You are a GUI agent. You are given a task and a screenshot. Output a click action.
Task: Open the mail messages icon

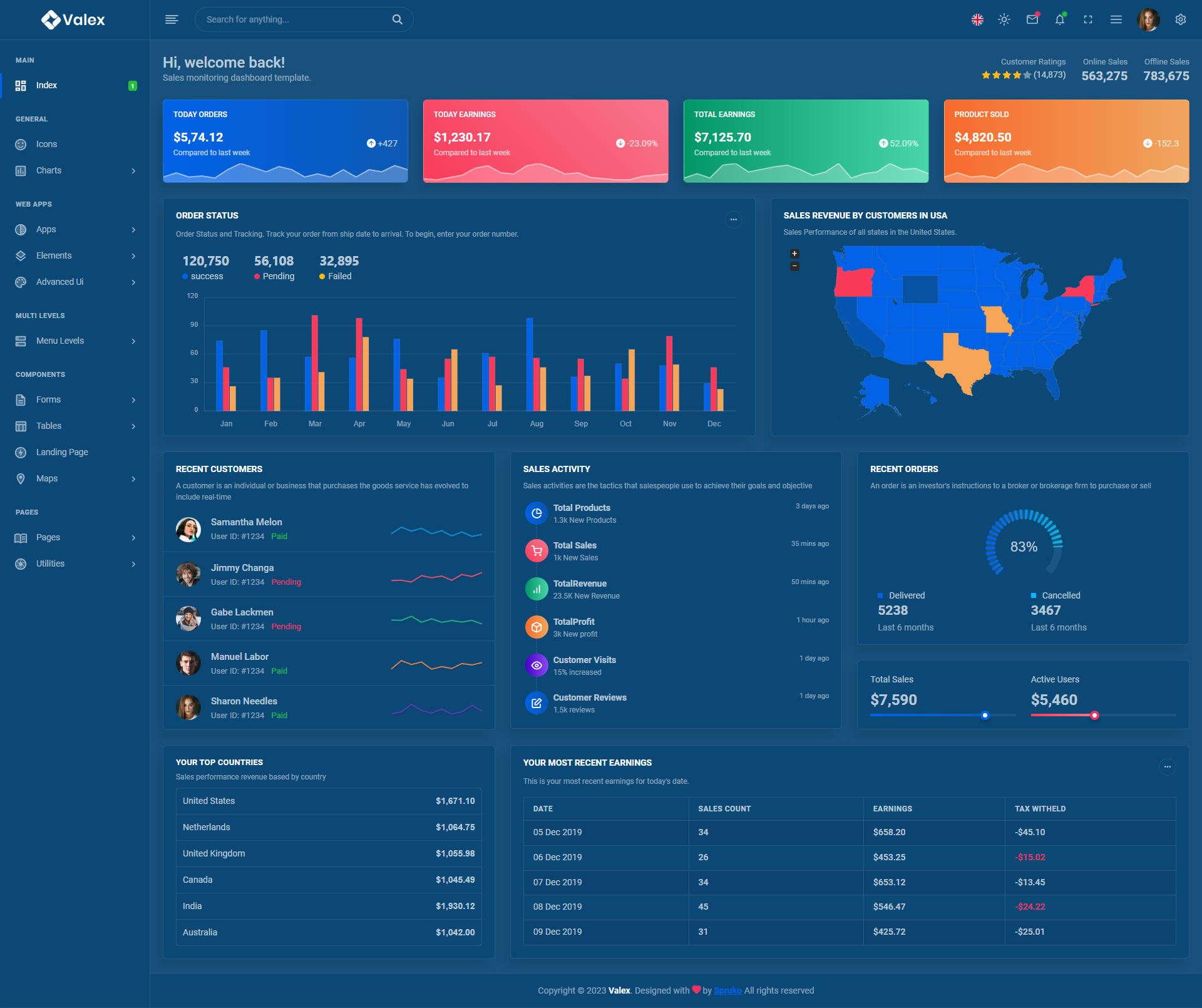[1032, 19]
